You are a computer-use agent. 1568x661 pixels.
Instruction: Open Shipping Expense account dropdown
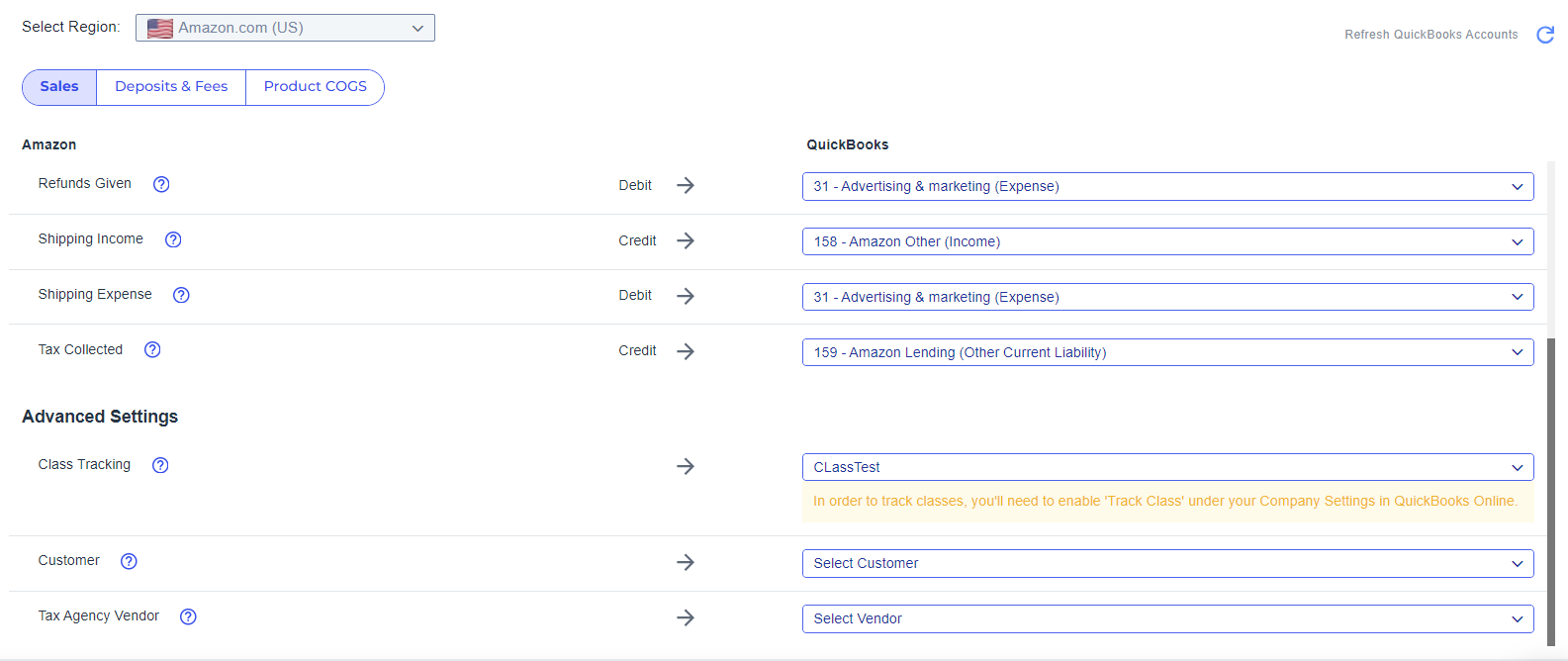[x=1167, y=297]
